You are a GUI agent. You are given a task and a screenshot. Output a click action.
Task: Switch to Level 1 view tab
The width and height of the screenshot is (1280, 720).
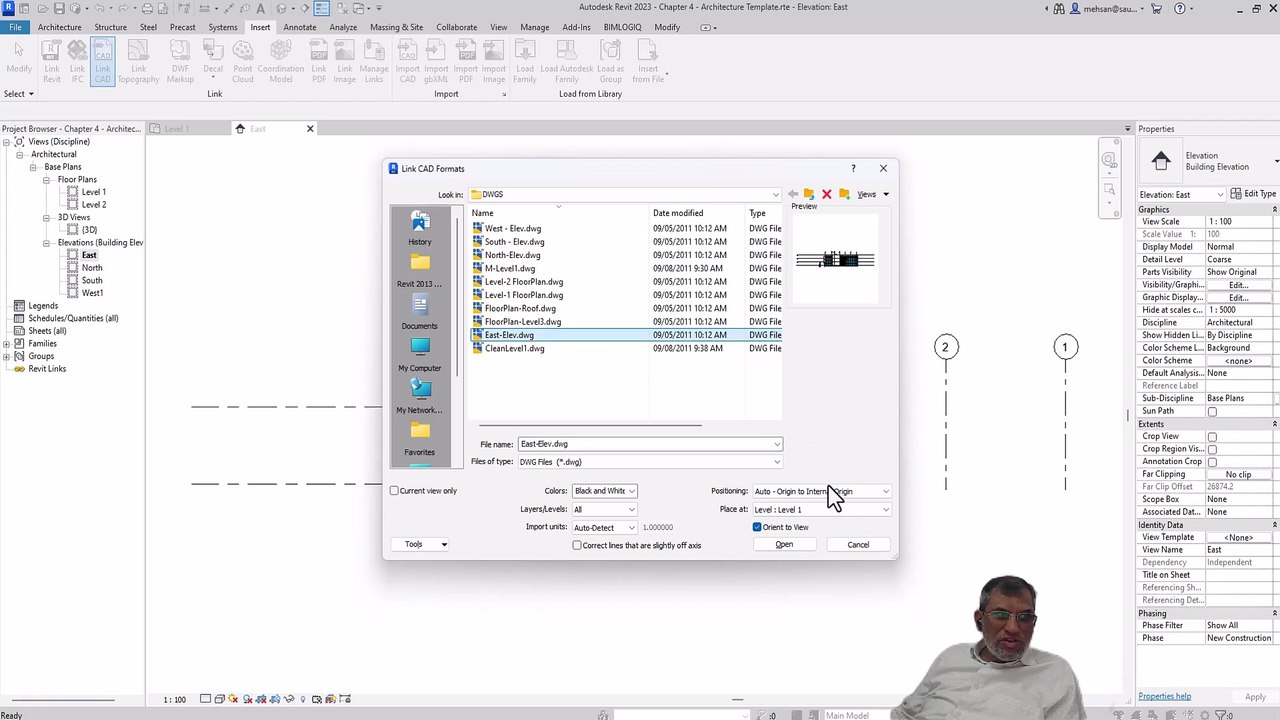point(176,129)
